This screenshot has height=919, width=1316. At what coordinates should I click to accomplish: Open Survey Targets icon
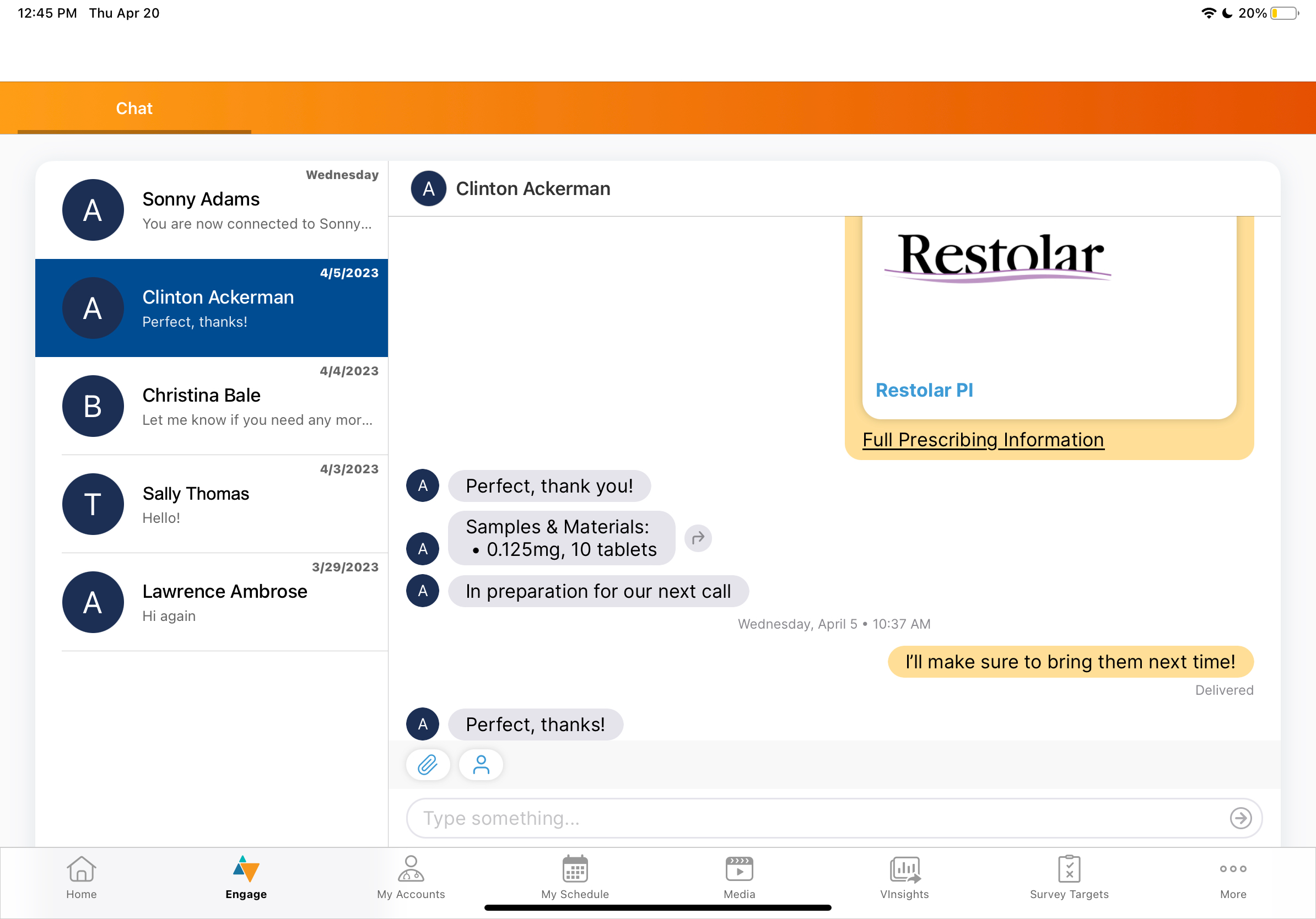pyautogui.click(x=1069, y=877)
